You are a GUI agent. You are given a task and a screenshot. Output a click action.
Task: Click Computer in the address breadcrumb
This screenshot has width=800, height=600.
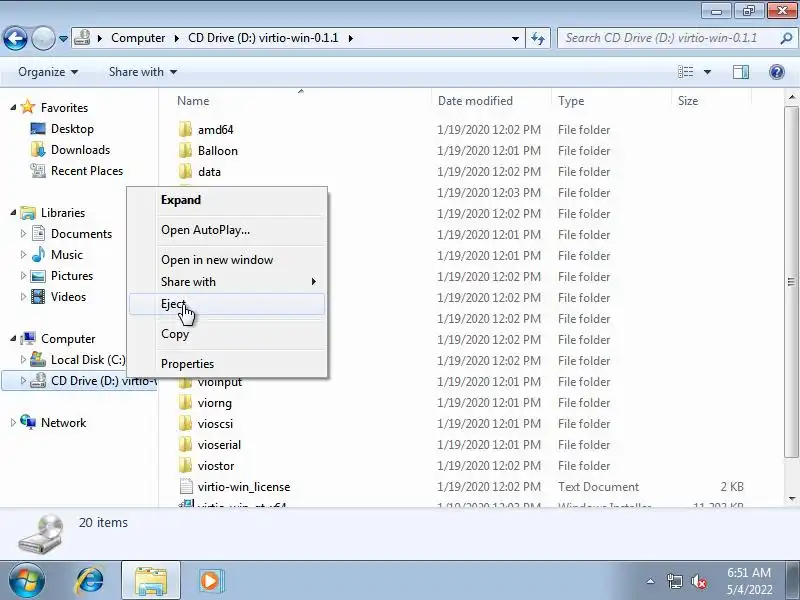(x=138, y=38)
